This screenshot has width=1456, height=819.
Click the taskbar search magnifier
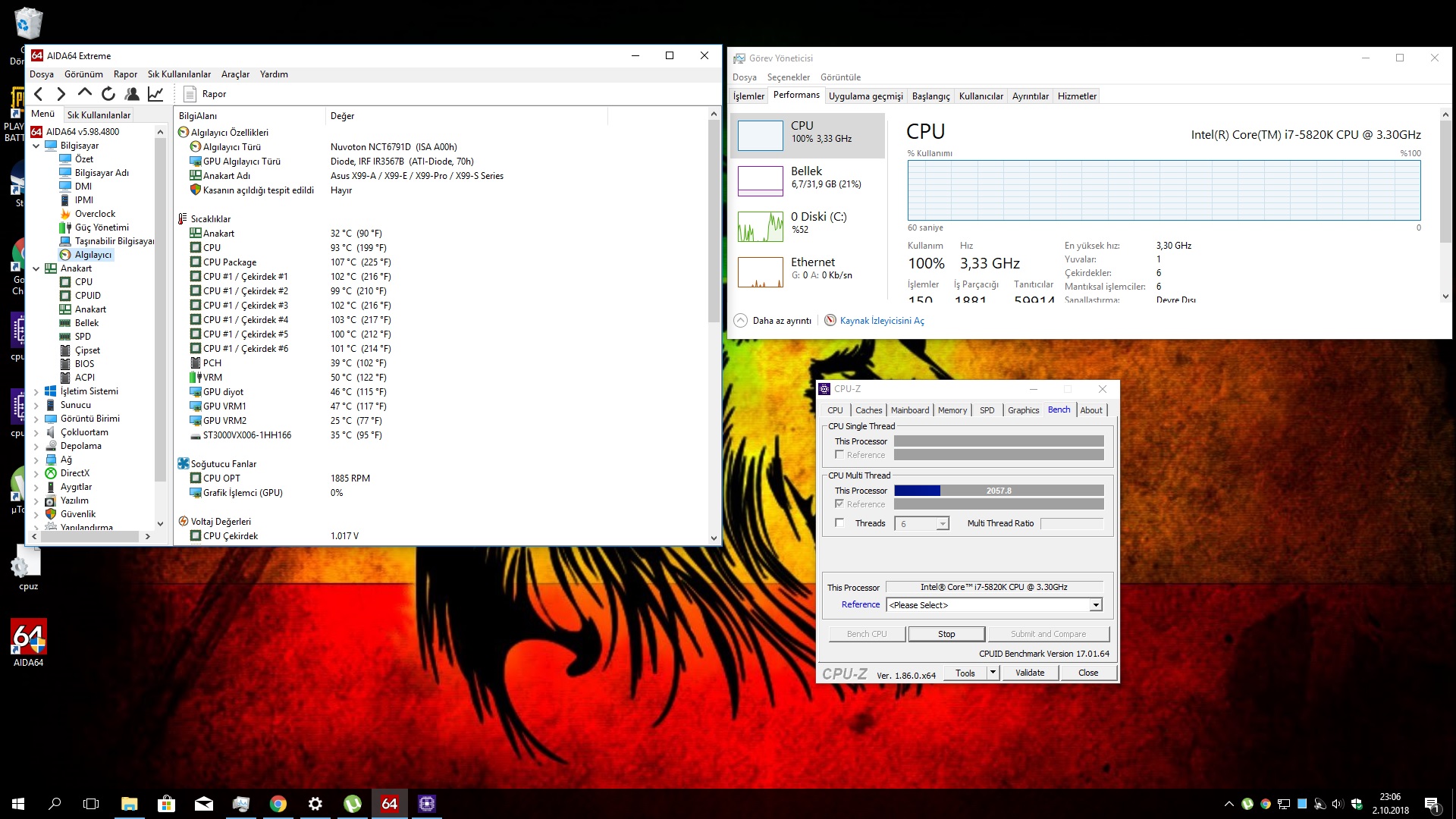click(x=55, y=804)
